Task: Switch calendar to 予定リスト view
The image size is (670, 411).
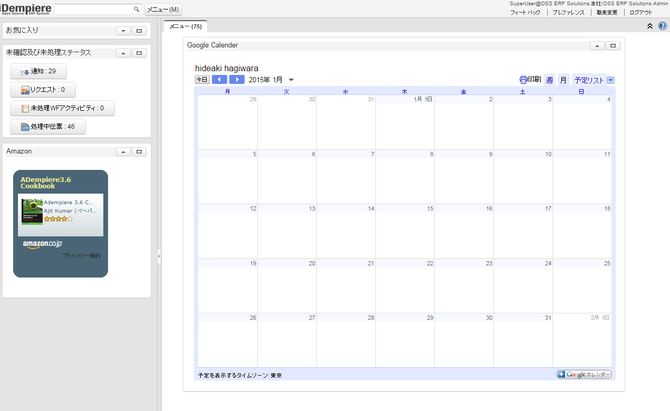Action: (x=589, y=80)
